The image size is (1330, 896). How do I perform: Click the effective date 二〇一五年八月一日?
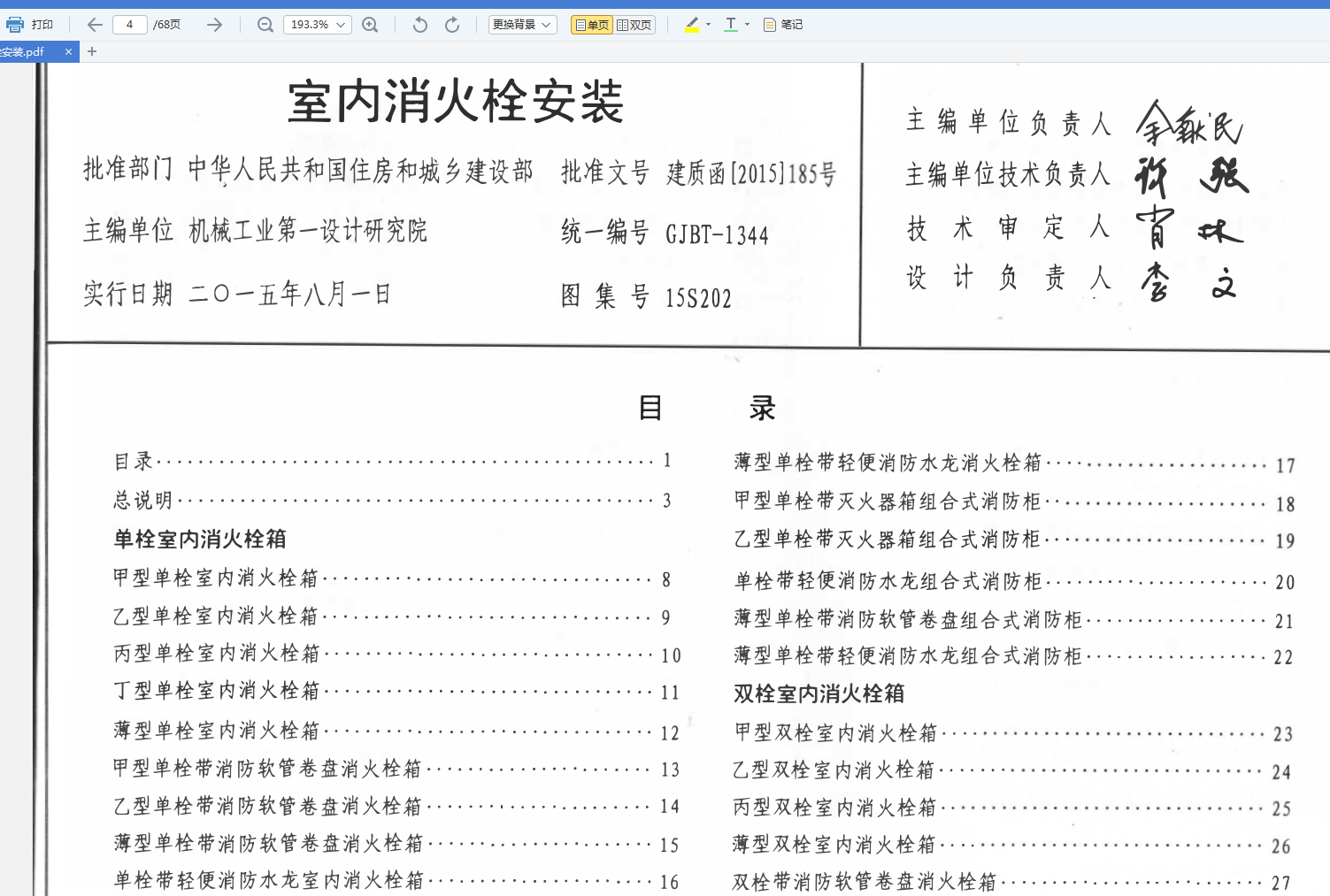pyautogui.click(x=289, y=295)
